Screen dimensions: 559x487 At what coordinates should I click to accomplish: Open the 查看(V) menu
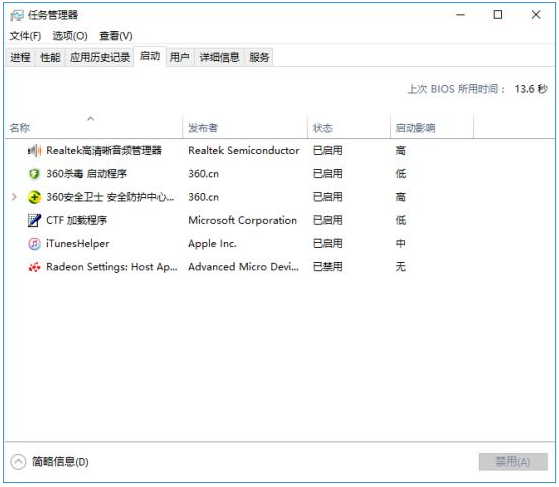[116, 36]
